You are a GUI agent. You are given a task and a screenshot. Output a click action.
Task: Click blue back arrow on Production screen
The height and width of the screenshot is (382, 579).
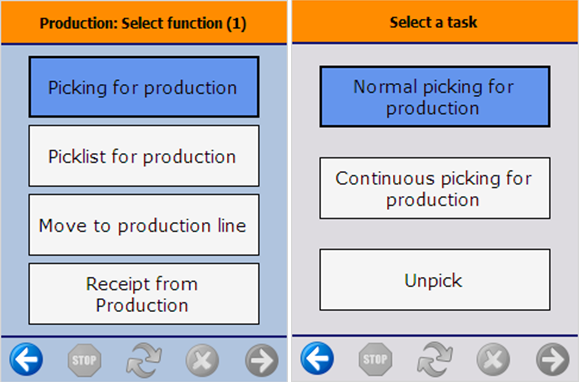tap(26, 359)
